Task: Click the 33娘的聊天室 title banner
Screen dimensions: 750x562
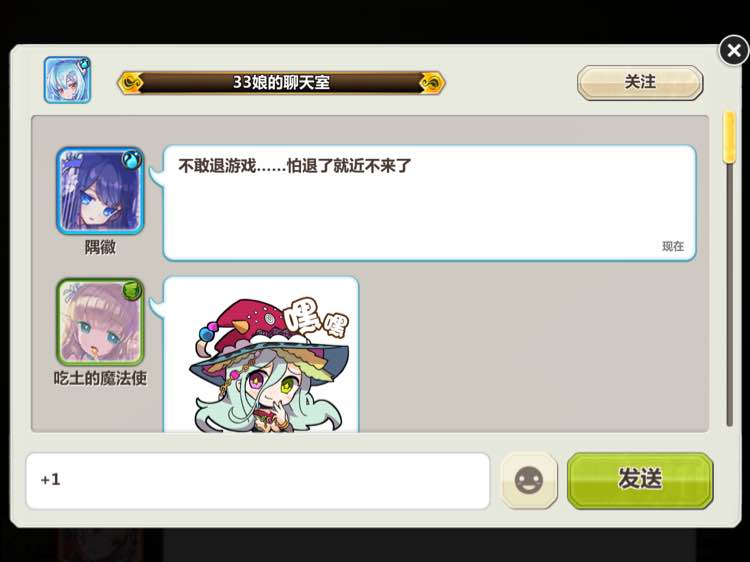Action: coord(281,83)
